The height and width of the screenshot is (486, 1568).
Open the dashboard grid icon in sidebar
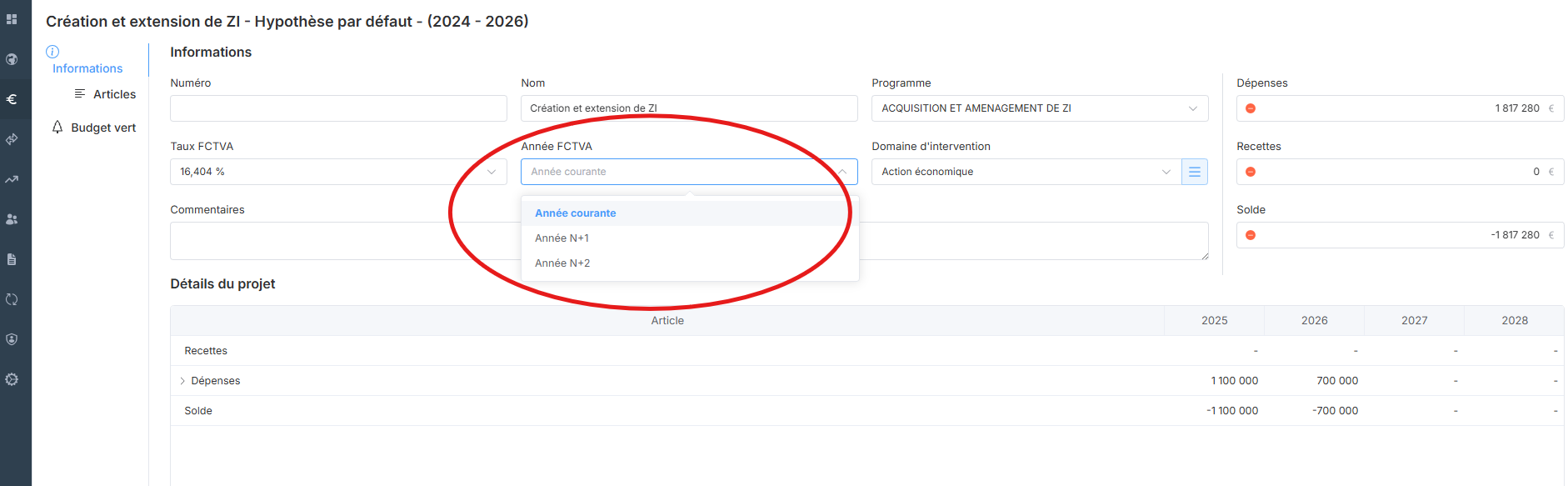12,19
